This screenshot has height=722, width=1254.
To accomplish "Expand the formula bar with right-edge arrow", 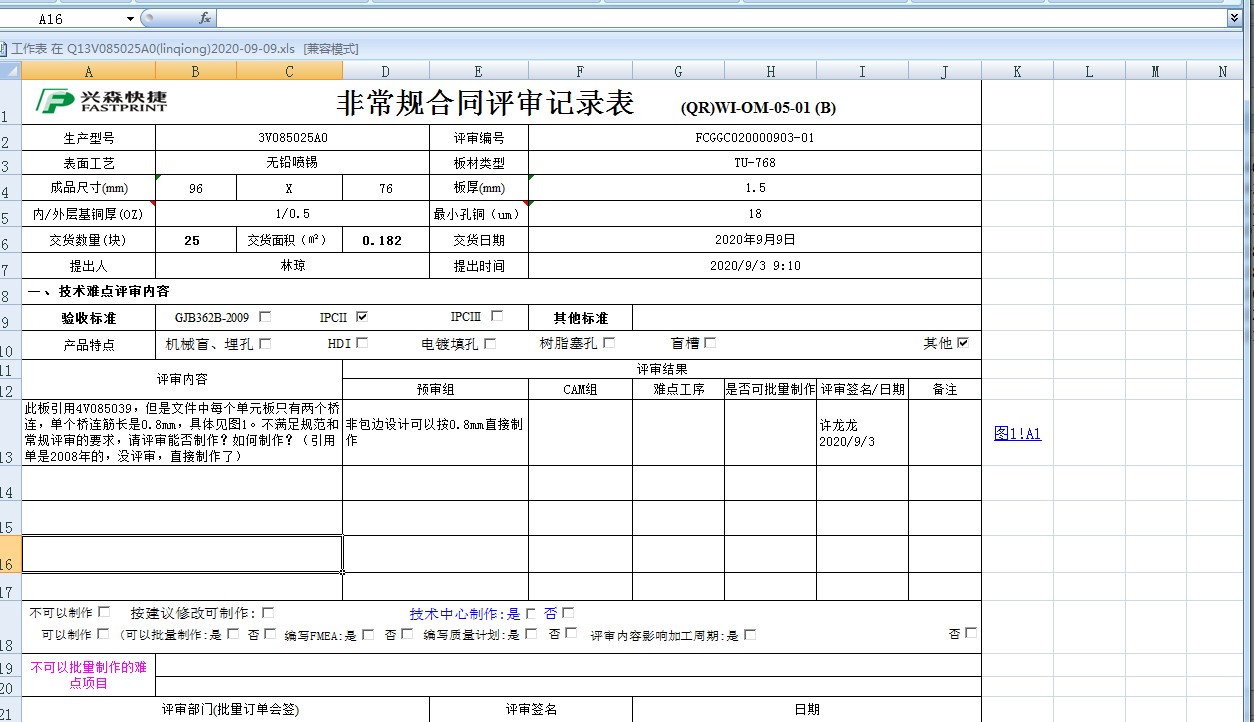I will (1234, 18).
